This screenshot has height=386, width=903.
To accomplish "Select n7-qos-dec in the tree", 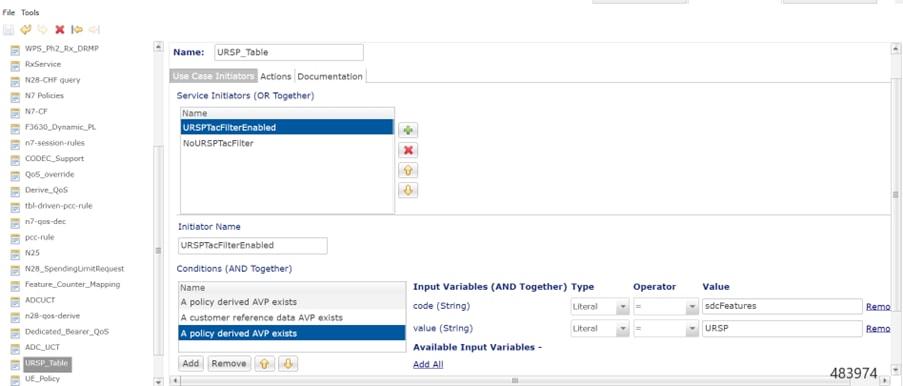I will [x=45, y=221].
